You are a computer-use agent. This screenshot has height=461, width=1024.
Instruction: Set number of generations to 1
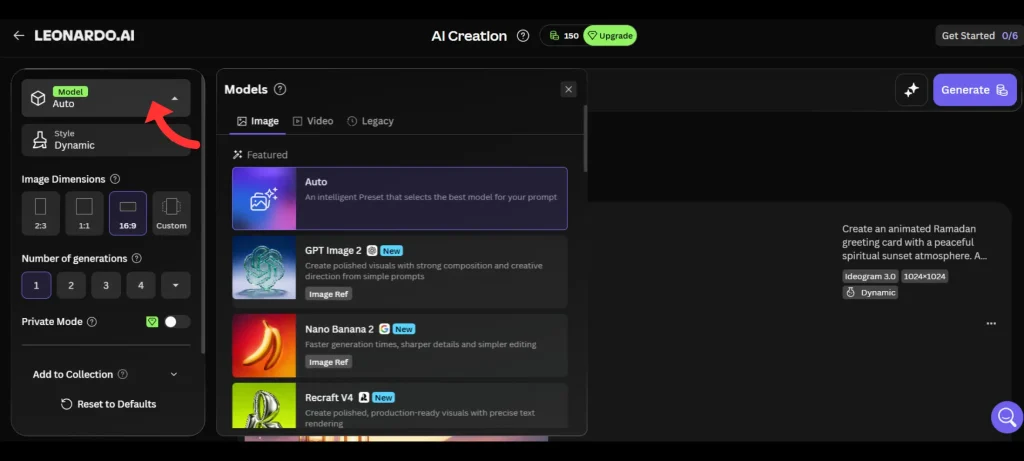(x=37, y=285)
